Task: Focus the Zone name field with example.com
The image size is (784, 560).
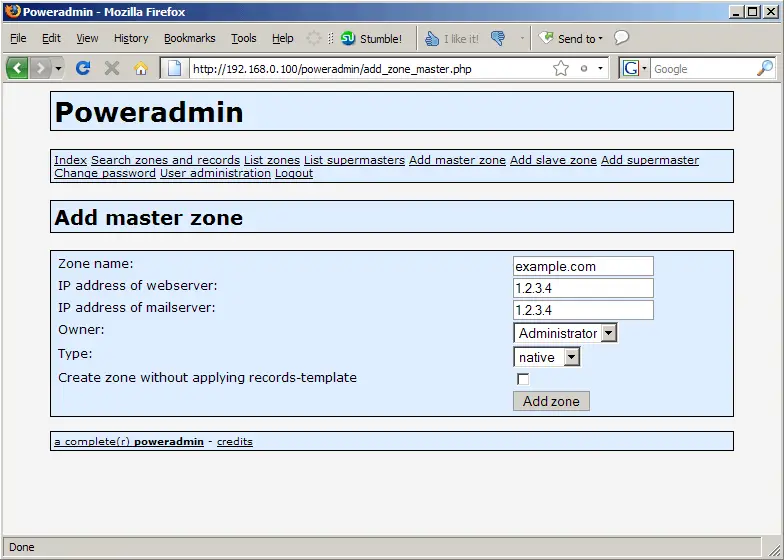Action: [x=584, y=266]
